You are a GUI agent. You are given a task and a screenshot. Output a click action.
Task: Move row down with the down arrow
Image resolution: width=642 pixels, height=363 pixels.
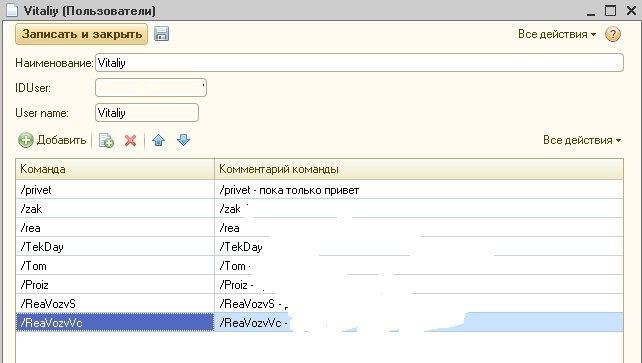[x=183, y=140]
